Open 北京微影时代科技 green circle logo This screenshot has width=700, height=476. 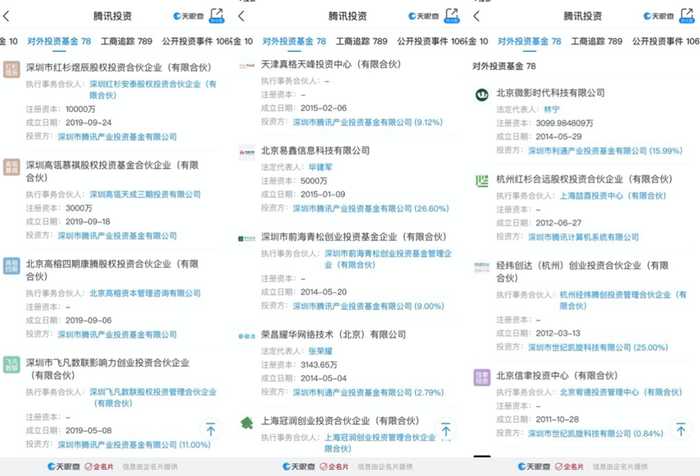pyautogui.click(x=481, y=94)
